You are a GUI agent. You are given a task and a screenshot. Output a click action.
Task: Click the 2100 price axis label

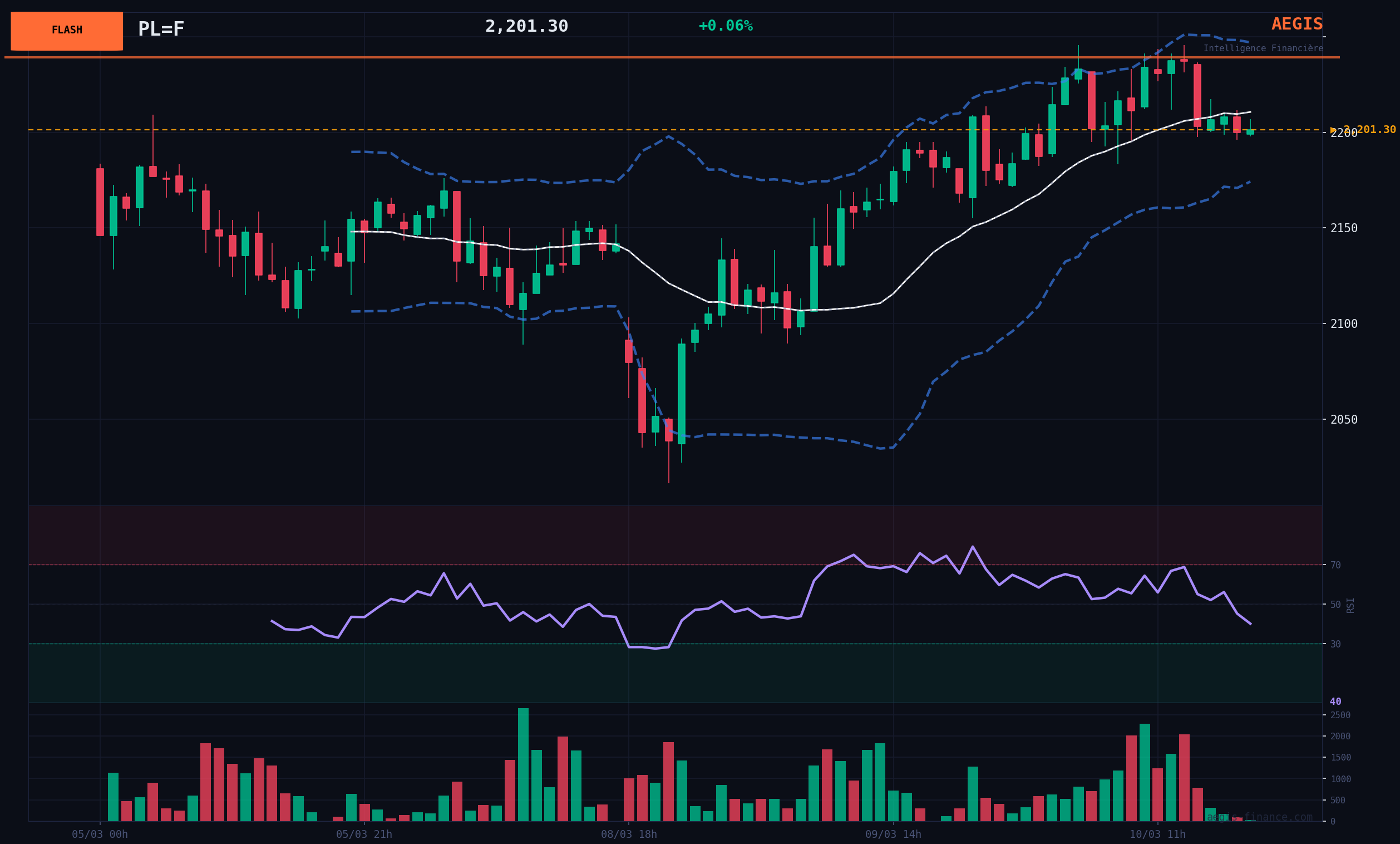coord(1344,324)
